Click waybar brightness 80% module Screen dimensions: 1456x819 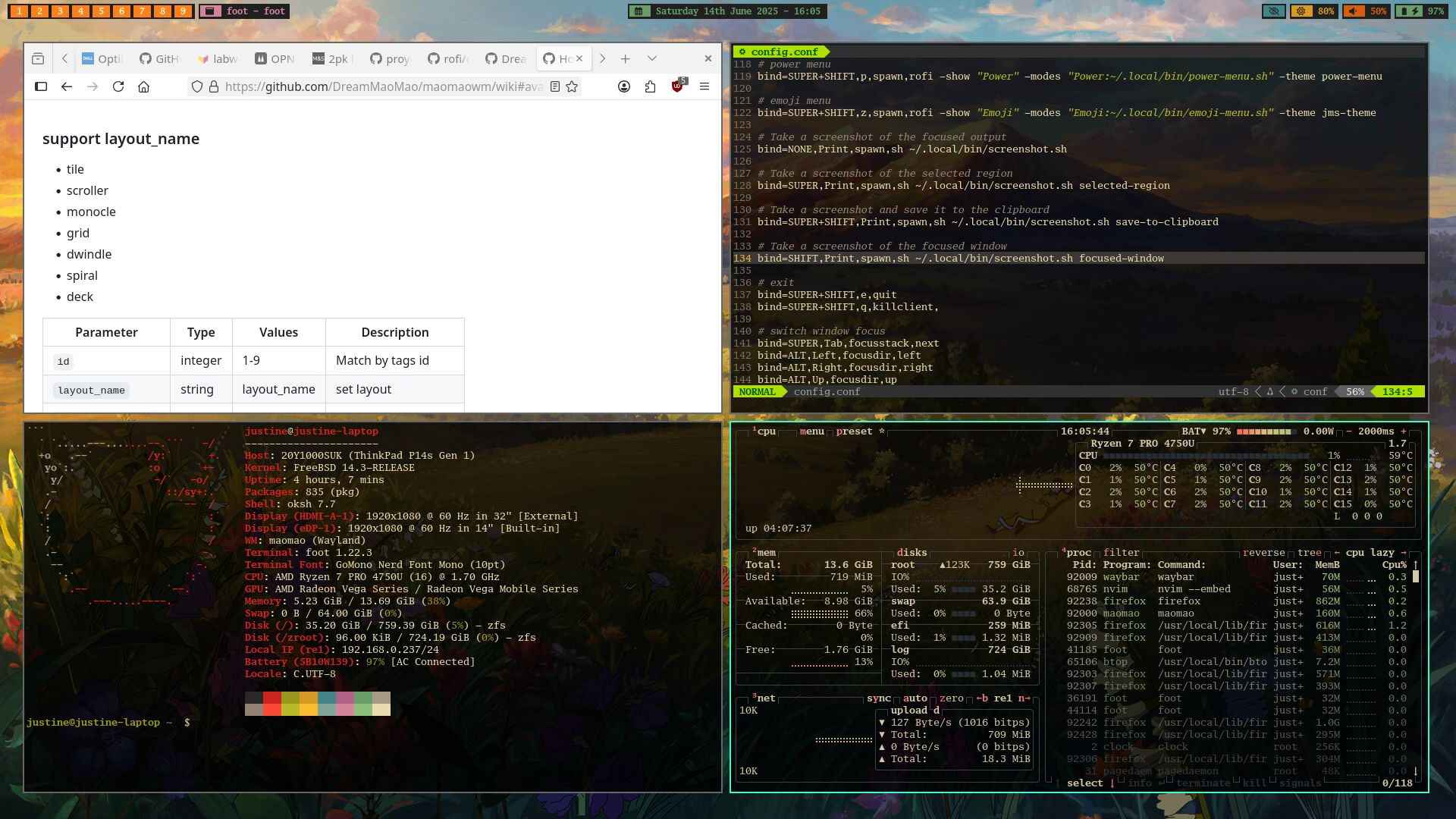point(1315,11)
